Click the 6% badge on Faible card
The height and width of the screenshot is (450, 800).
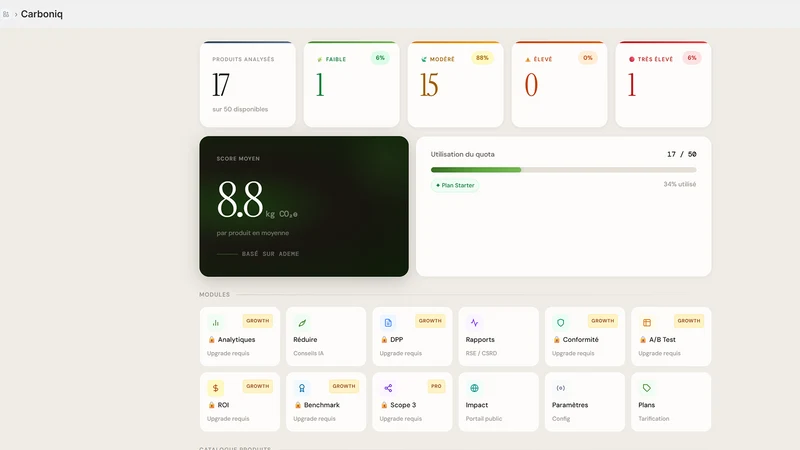(x=380, y=58)
